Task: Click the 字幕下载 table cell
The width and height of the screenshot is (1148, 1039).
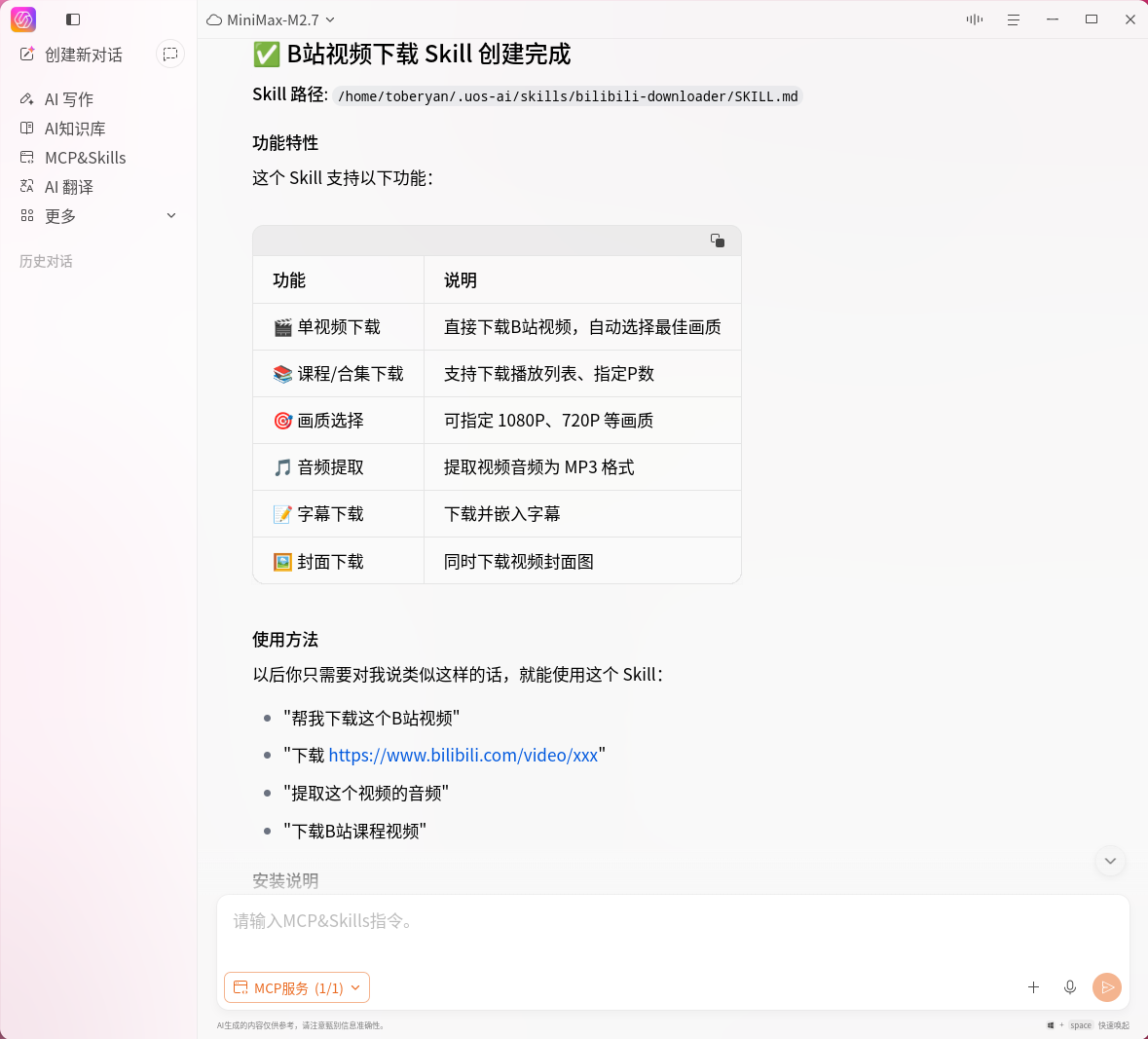Action: pyautogui.click(x=338, y=514)
